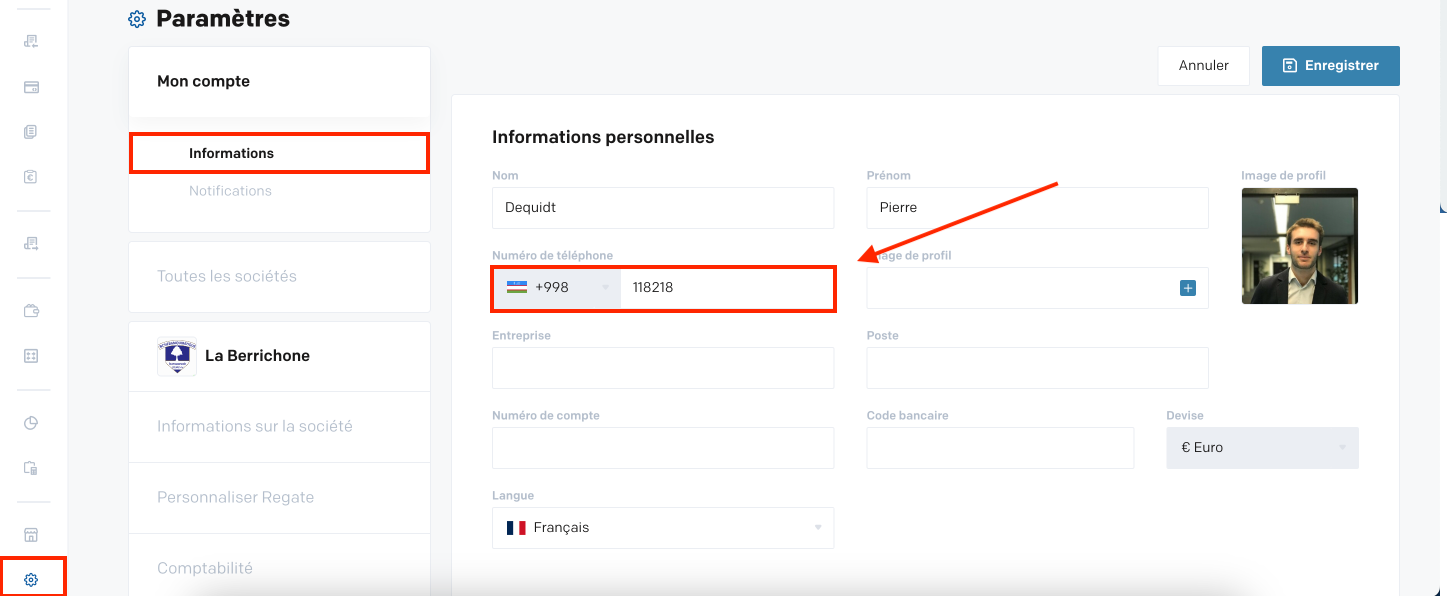
Task: Select the La Berrichone company name
Action: point(257,356)
